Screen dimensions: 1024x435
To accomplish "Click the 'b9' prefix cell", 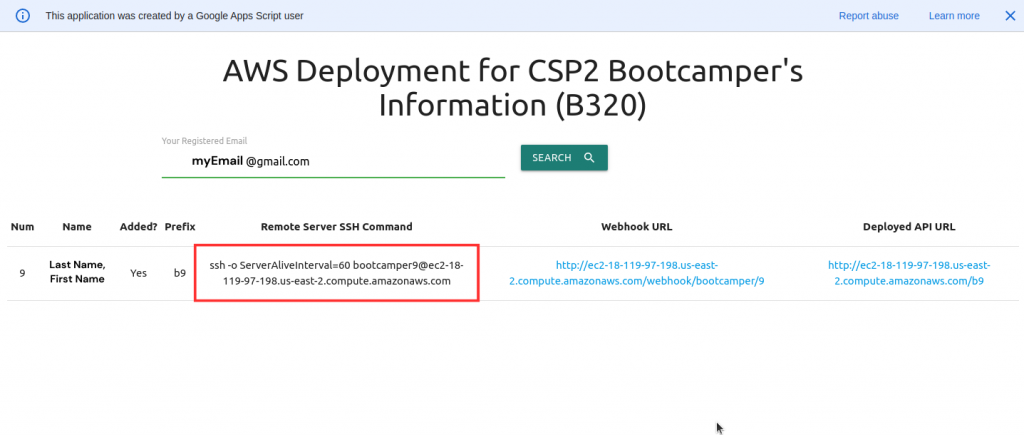I will coord(180,273).
